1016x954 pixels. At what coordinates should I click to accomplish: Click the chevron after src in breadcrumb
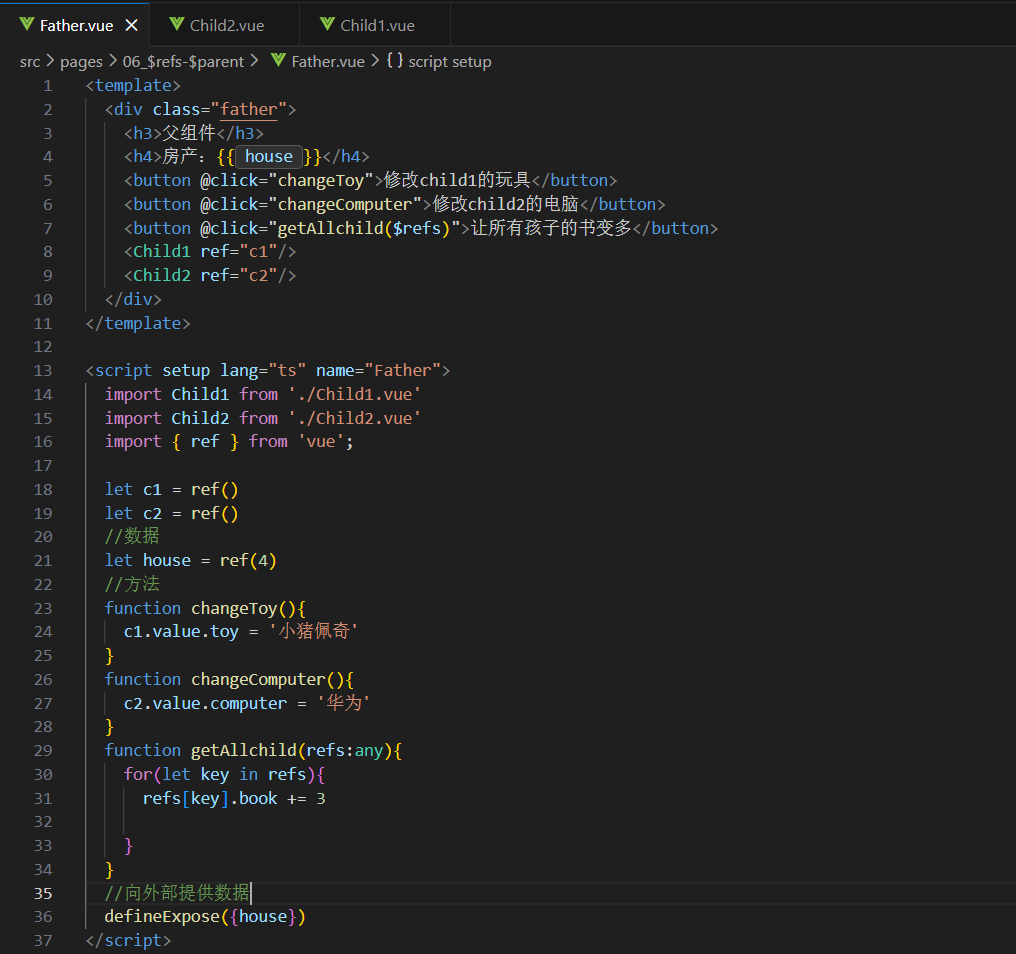[50, 62]
